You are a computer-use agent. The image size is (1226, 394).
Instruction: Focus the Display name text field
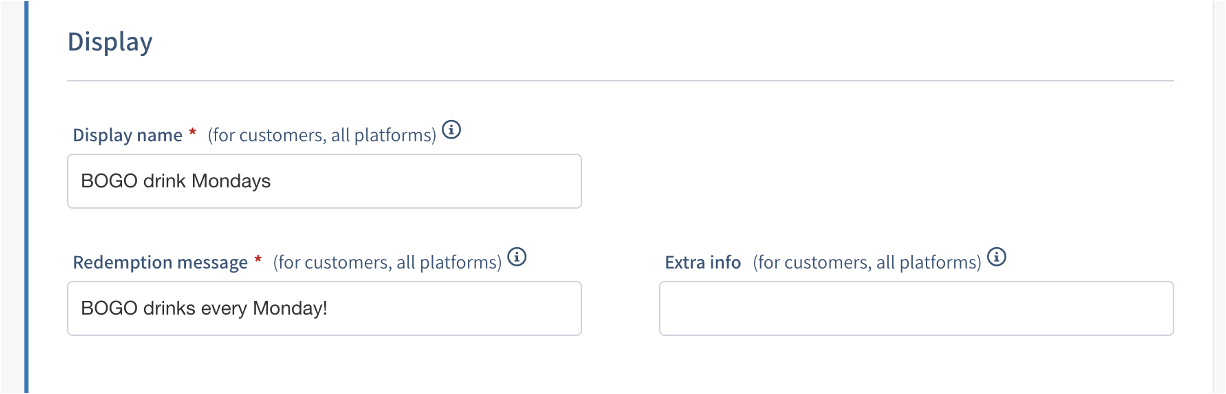[x=324, y=181]
